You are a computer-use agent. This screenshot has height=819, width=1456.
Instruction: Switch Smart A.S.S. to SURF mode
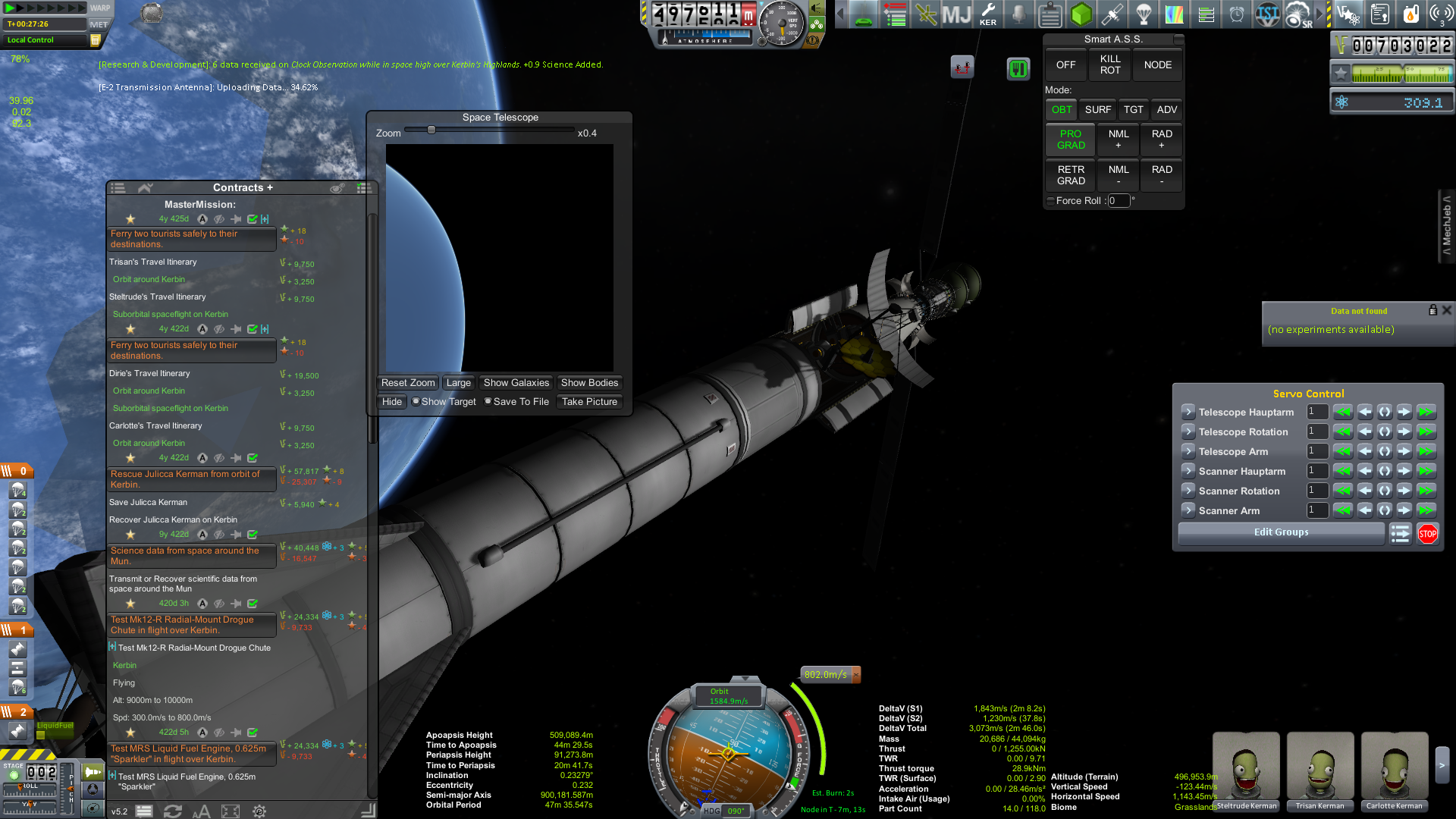click(1097, 110)
